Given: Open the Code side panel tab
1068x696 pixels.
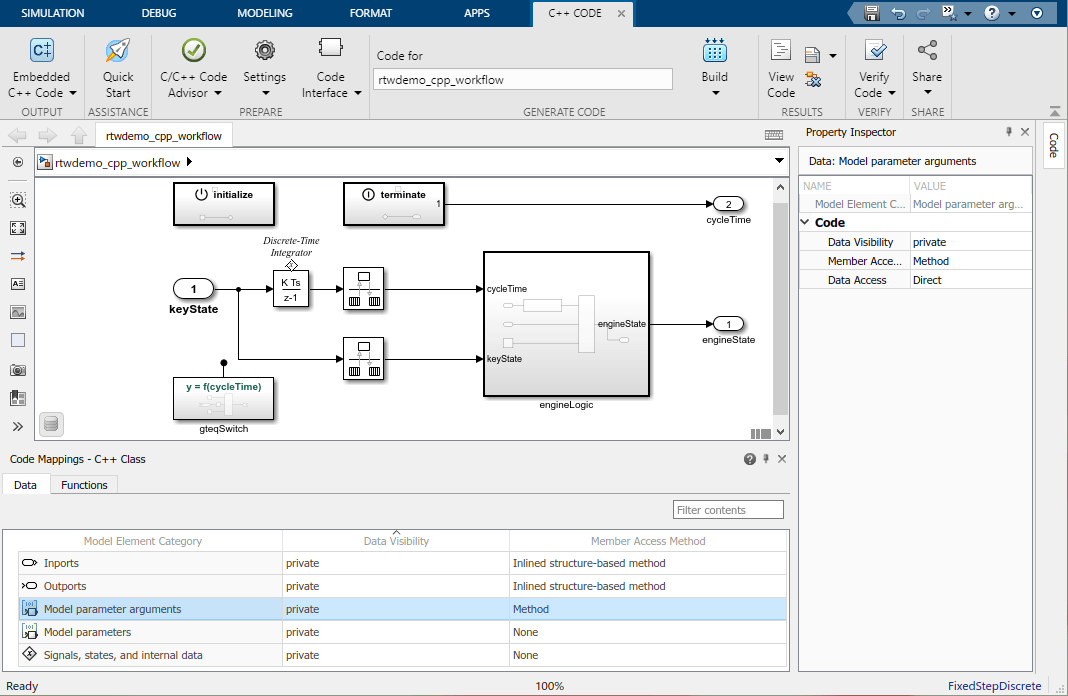Looking at the screenshot, I should 1053,146.
